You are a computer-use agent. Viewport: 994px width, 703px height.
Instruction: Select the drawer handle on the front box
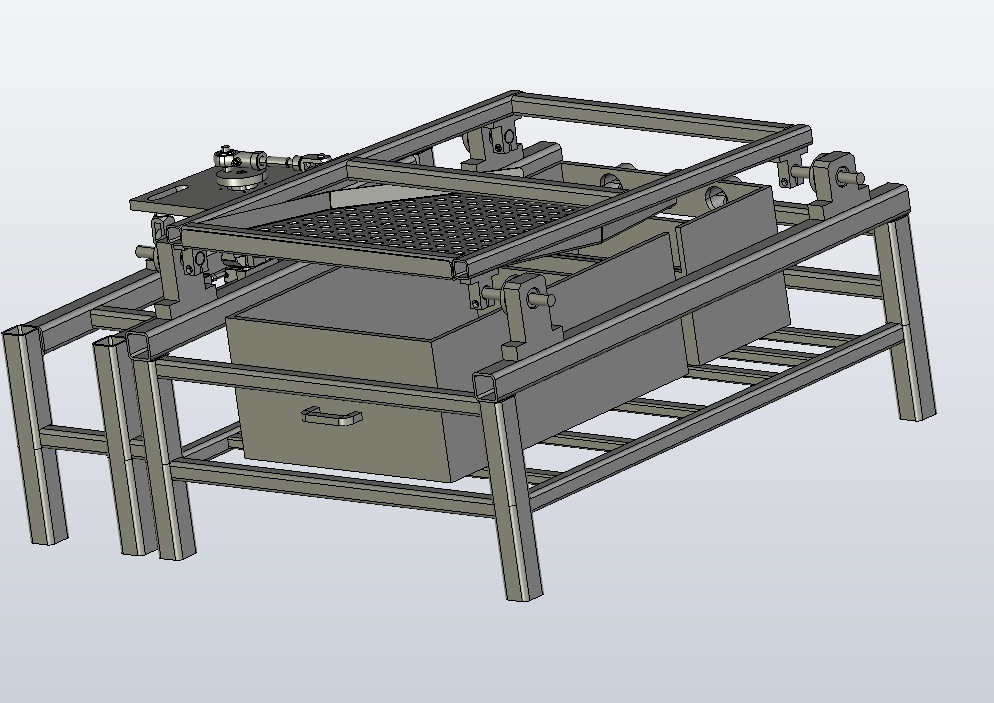pyautogui.click(x=332, y=416)
